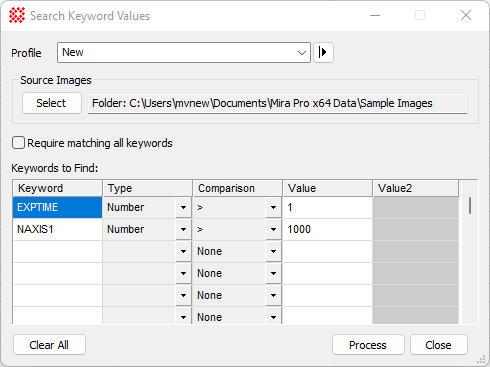Select the NAXIS1 keyword cell

(x=57, y=229)
